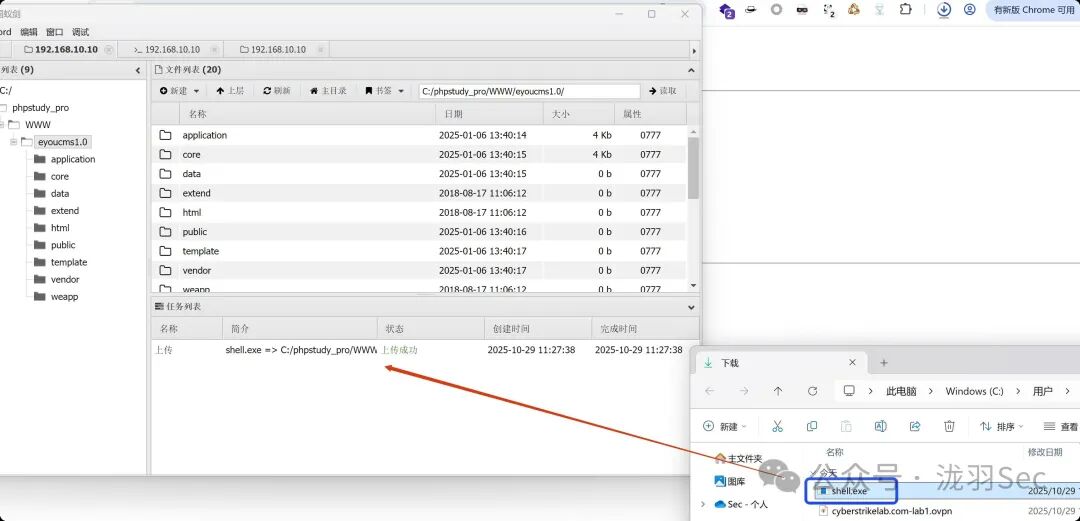Open the template folder row
Screen dimensions: 1080x521
point(419,251)
